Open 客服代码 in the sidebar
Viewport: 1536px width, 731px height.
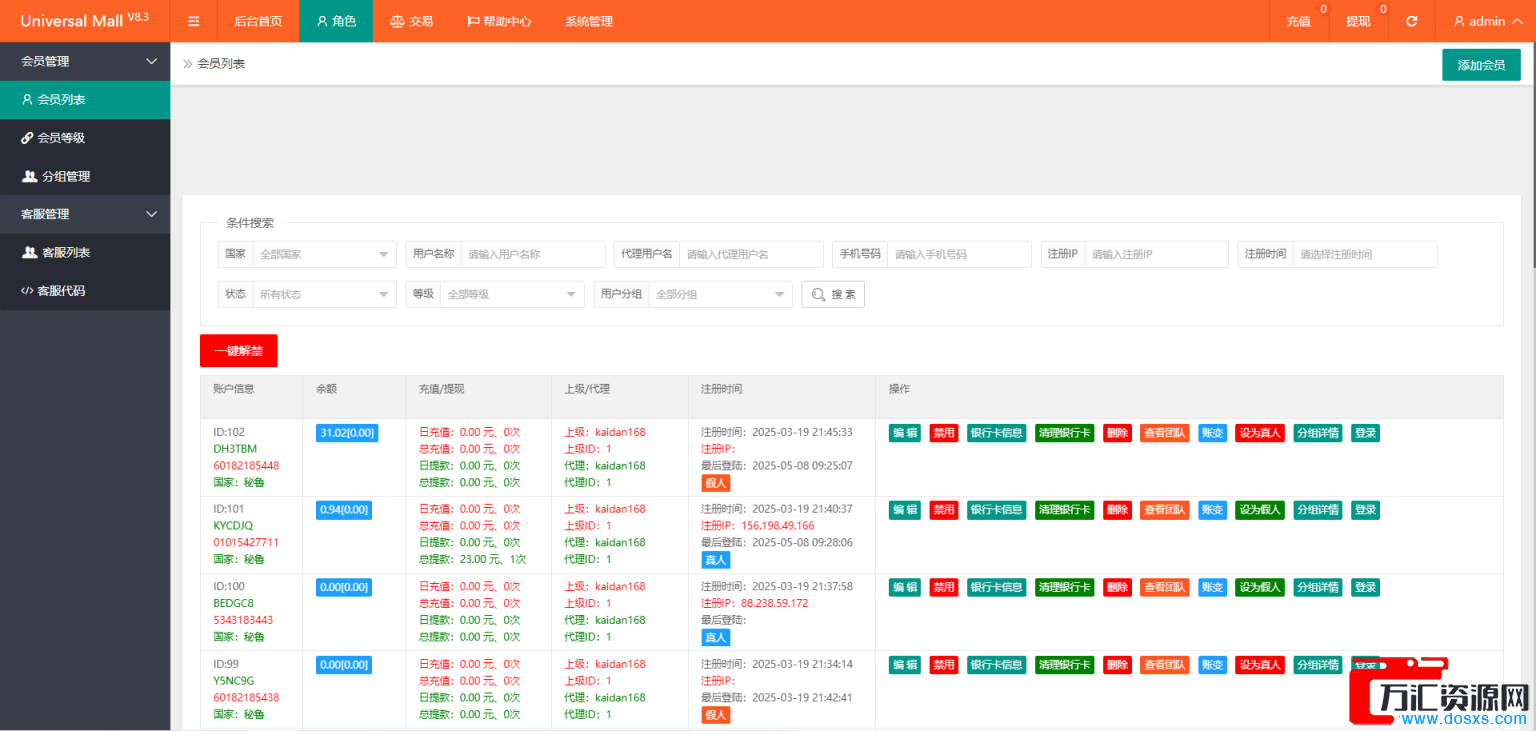pyautogui.click(x=85, y=291)
